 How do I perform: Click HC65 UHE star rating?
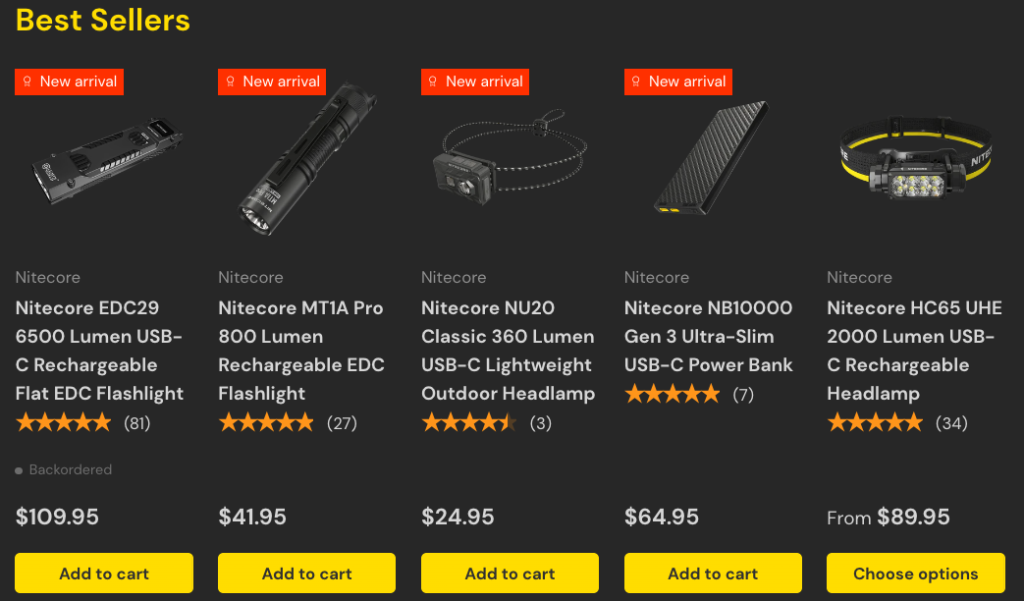pos(875,423)
